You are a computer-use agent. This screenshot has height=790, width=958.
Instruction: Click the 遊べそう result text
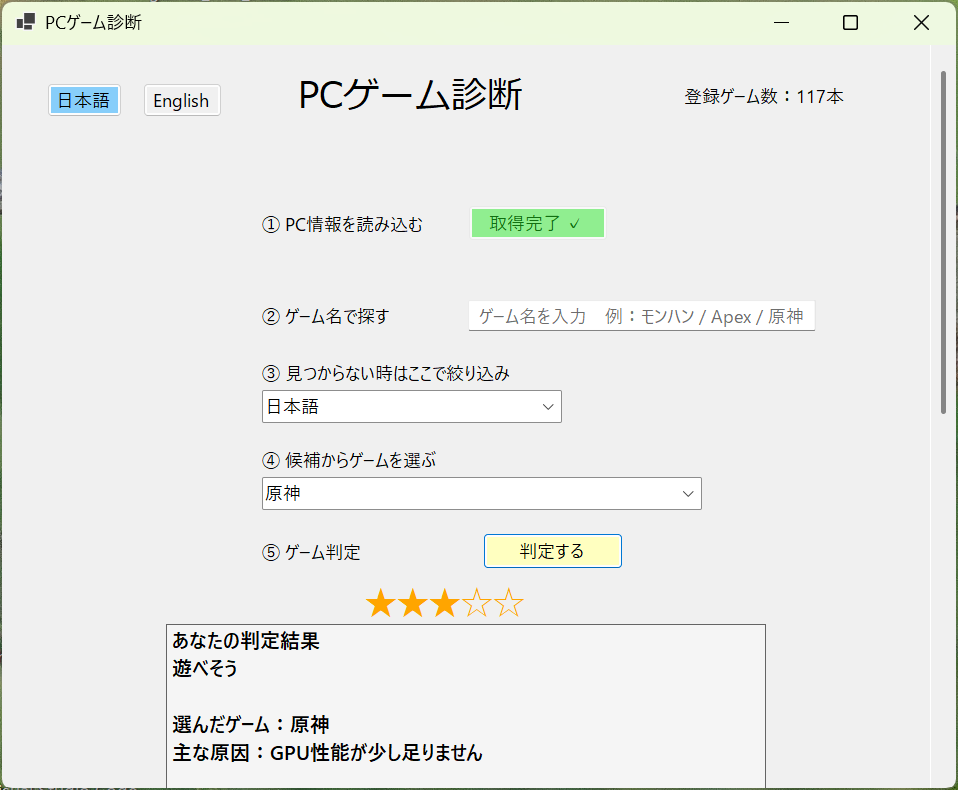pos(205,668)
